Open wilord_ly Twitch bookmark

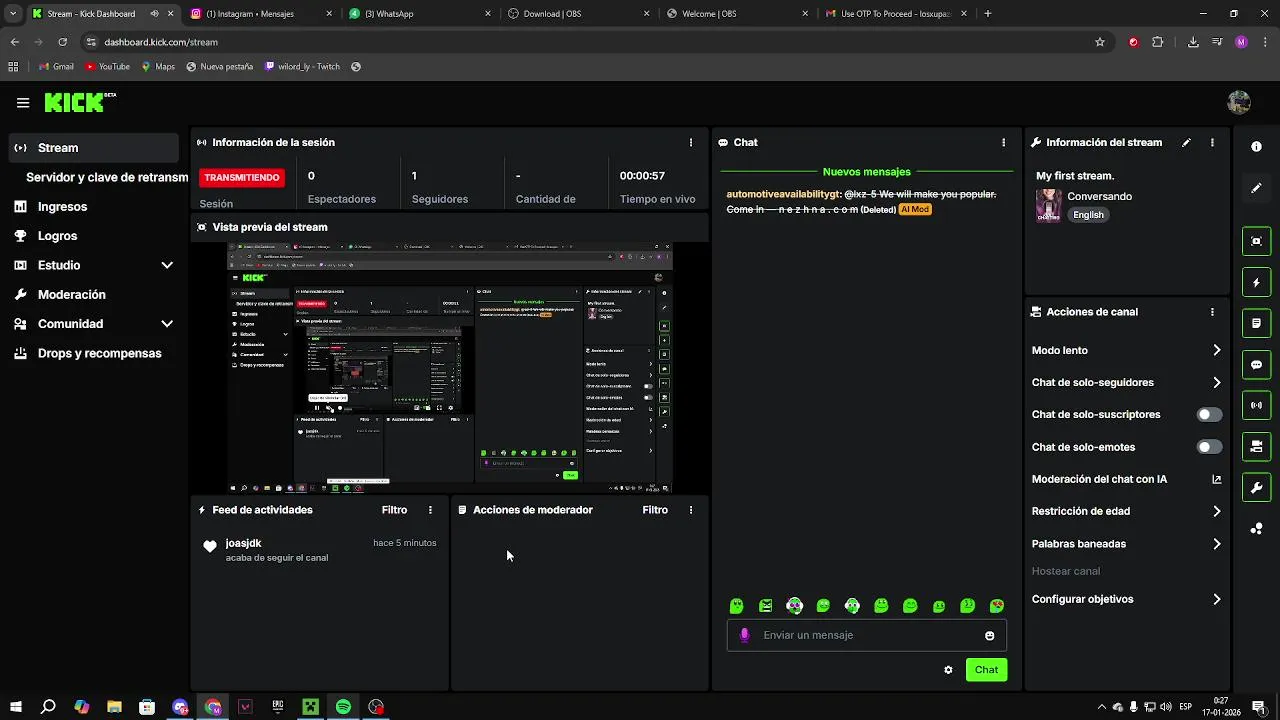[x=302, y=67]
